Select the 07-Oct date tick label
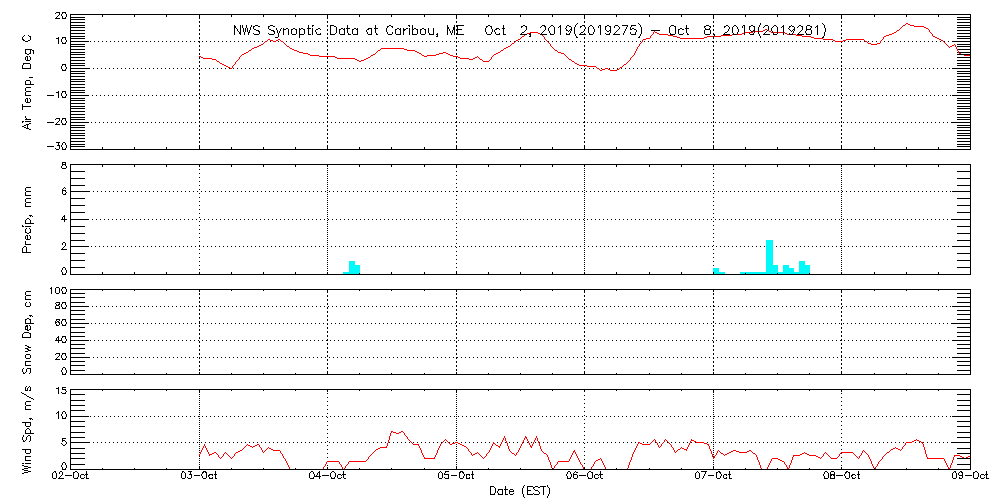1000x500 pixels. 714,477
